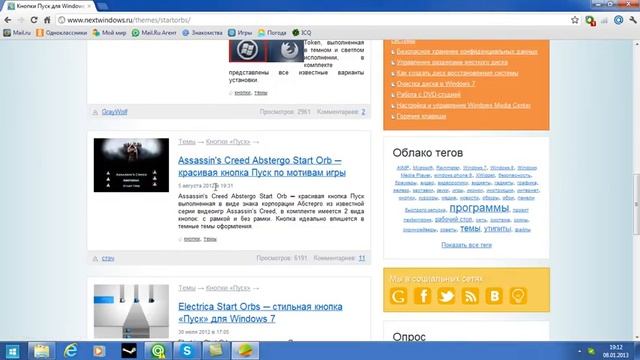Show hidden tray icons arrow
Image resolution: width=640 pixels, height=360 pixels.
[580, 351]
